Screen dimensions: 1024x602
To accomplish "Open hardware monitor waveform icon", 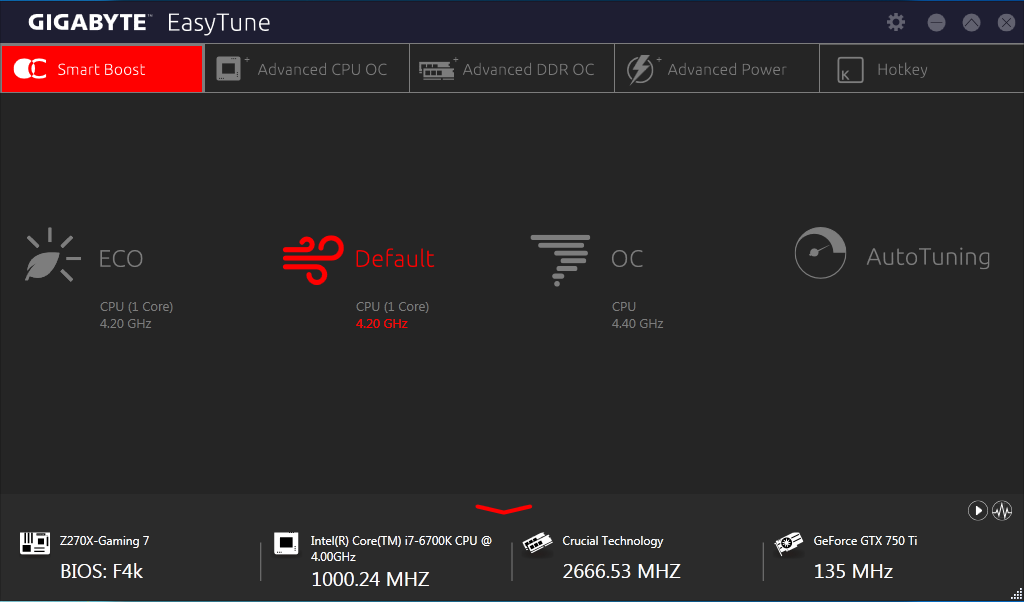I will [x=1002, y=510].
